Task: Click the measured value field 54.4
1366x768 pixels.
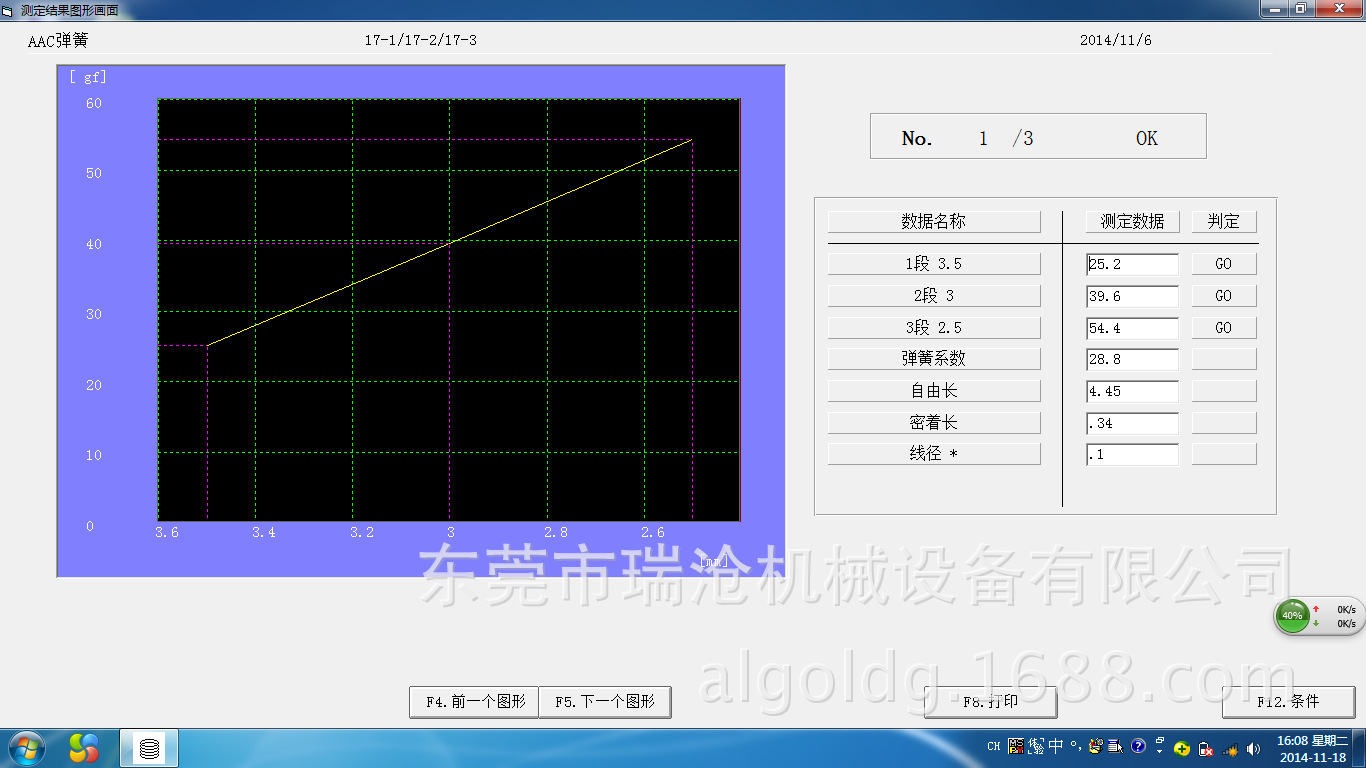Action: pyautogui.click(x=1132, y=328)
